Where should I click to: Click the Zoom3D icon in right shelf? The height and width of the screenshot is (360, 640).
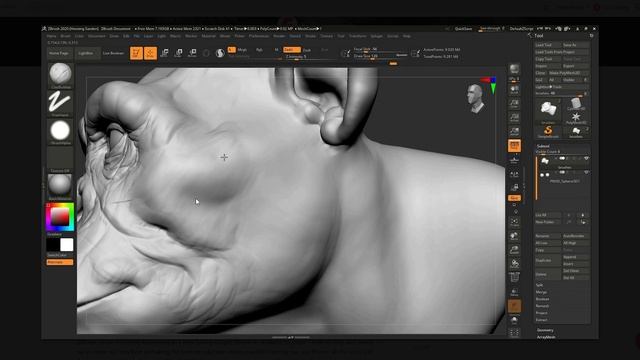(x=514, y=250)
